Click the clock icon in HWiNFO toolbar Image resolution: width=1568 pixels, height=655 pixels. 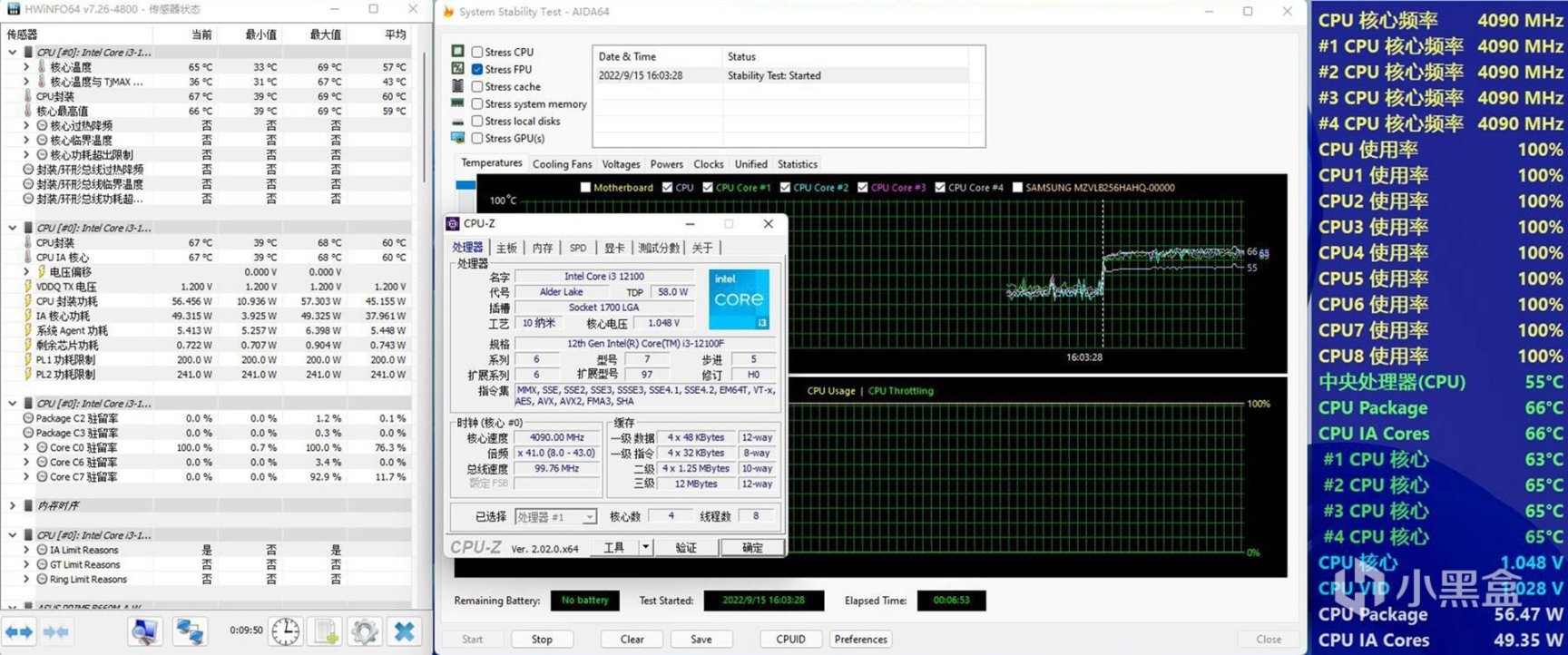pyautogui.click(x=286, y=631)
